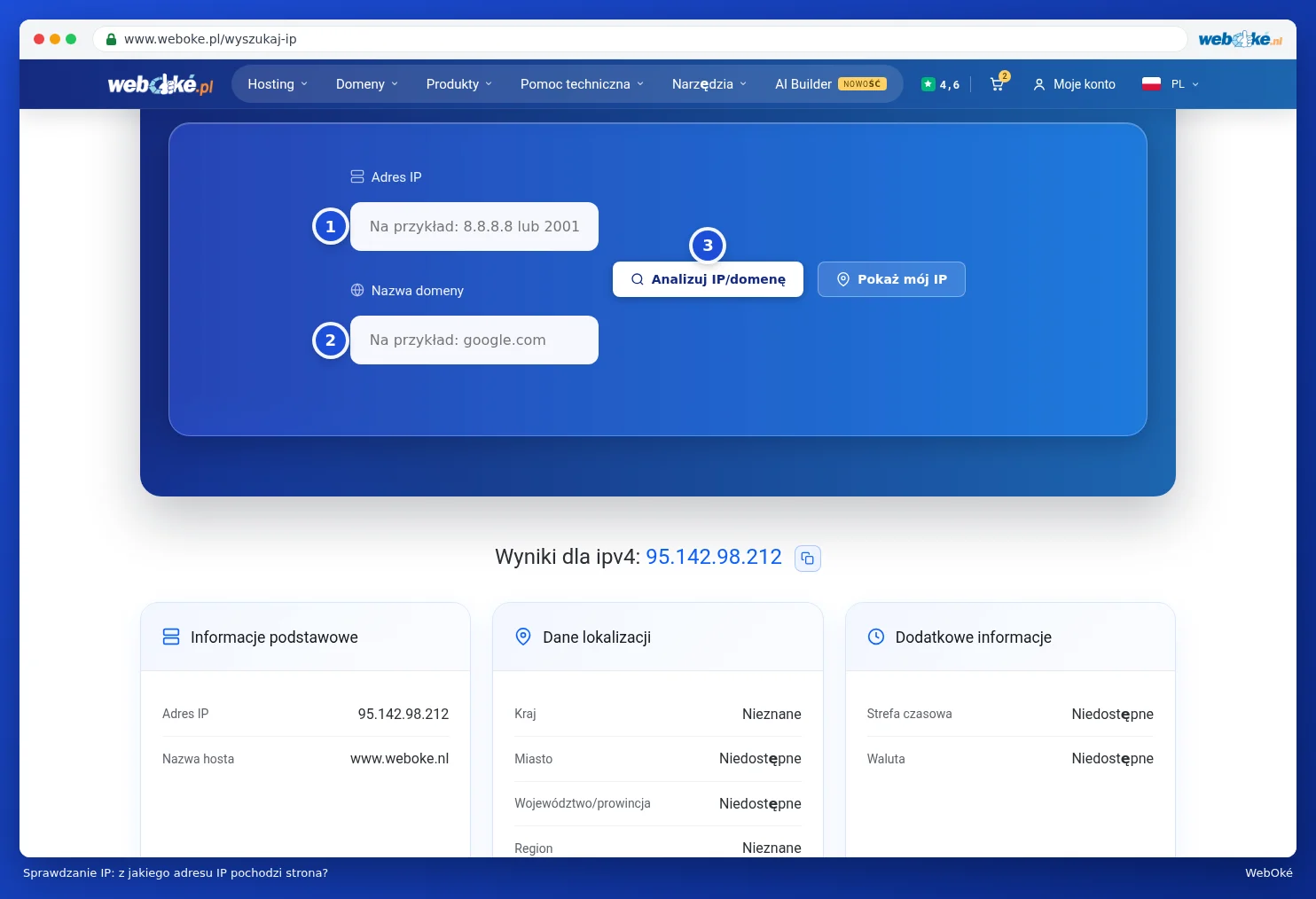Open the Narzędzia dropdown

pos(709,84)
